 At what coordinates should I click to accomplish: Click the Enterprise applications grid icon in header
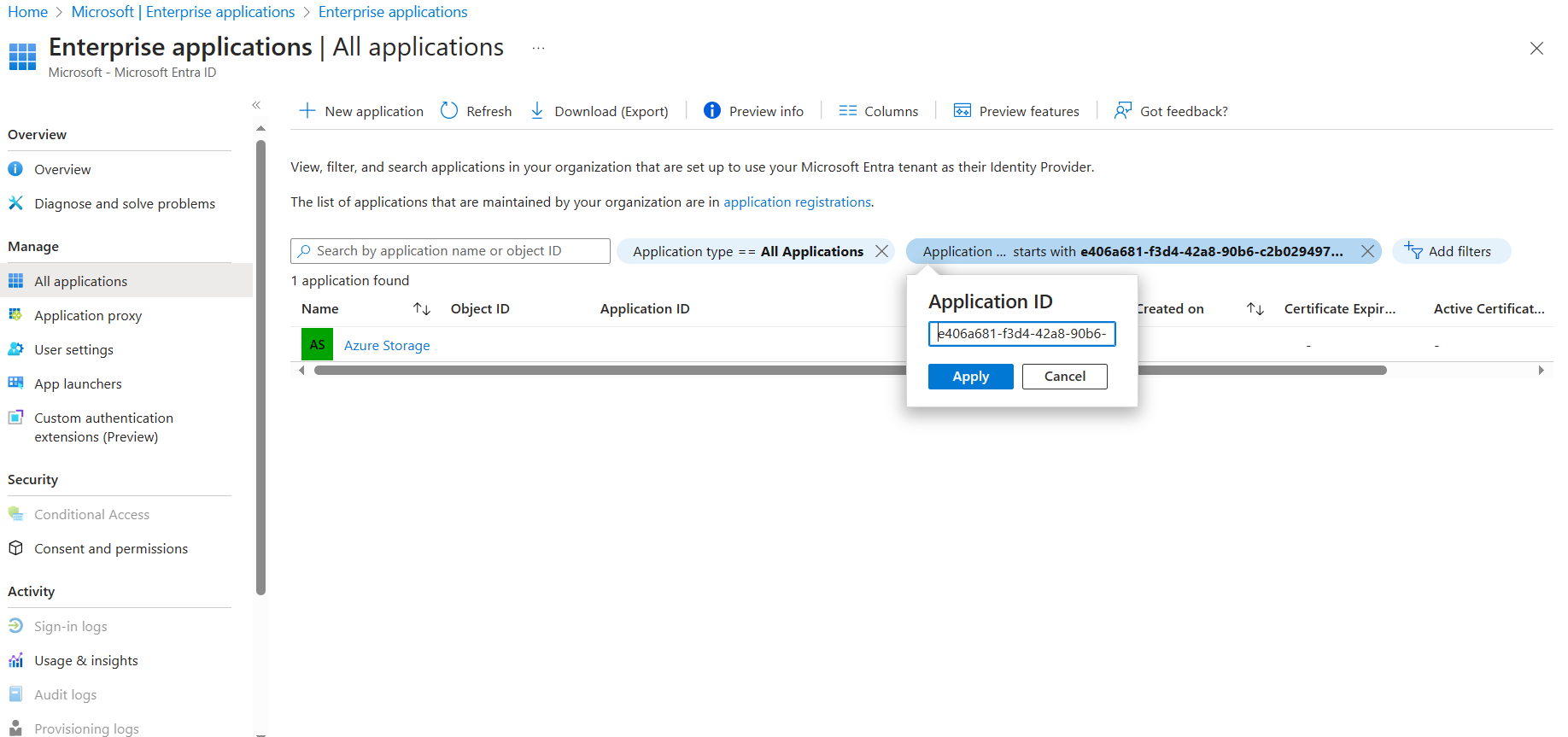coord(23,56)
